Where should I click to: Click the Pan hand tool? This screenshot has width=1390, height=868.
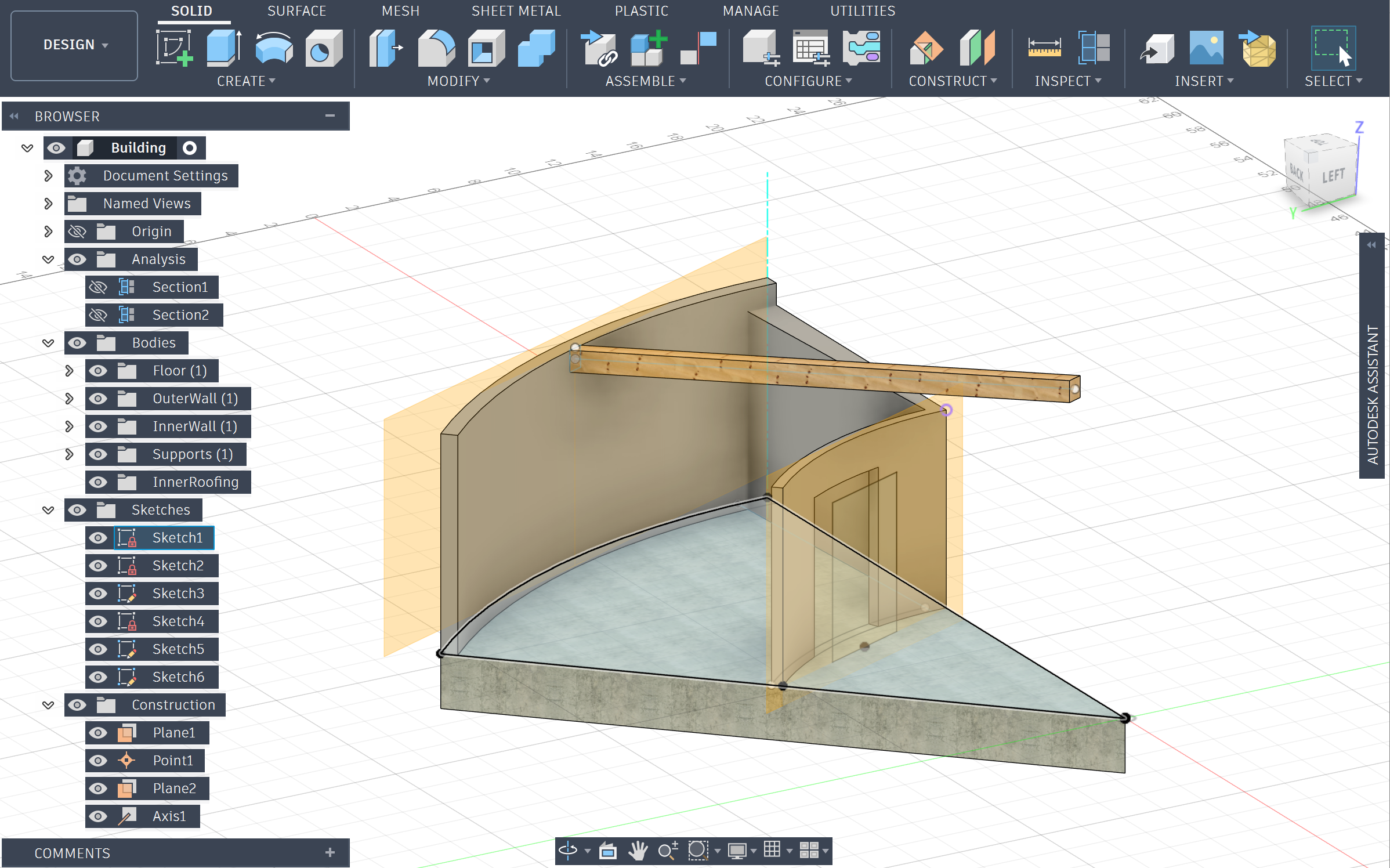click(x=638, y=851)
